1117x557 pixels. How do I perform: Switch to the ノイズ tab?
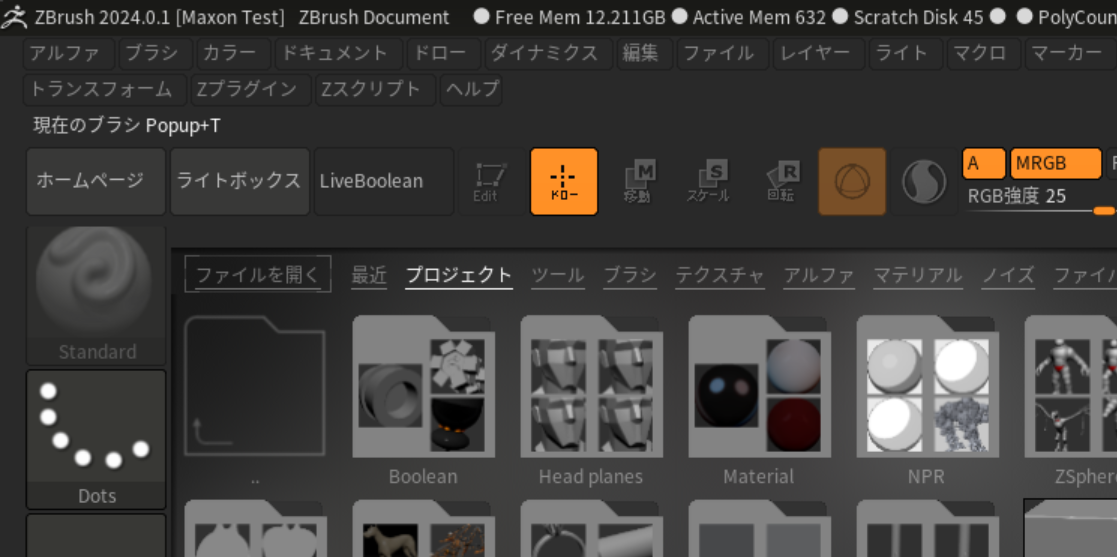1008,275
